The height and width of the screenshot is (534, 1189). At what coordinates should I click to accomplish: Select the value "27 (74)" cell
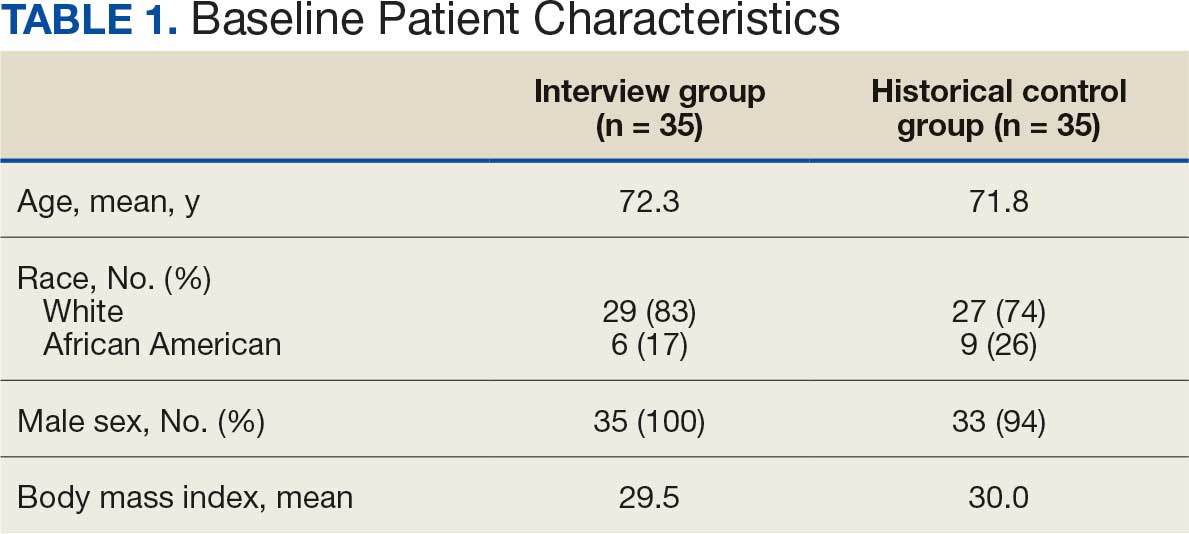click(x=998, y=311)
